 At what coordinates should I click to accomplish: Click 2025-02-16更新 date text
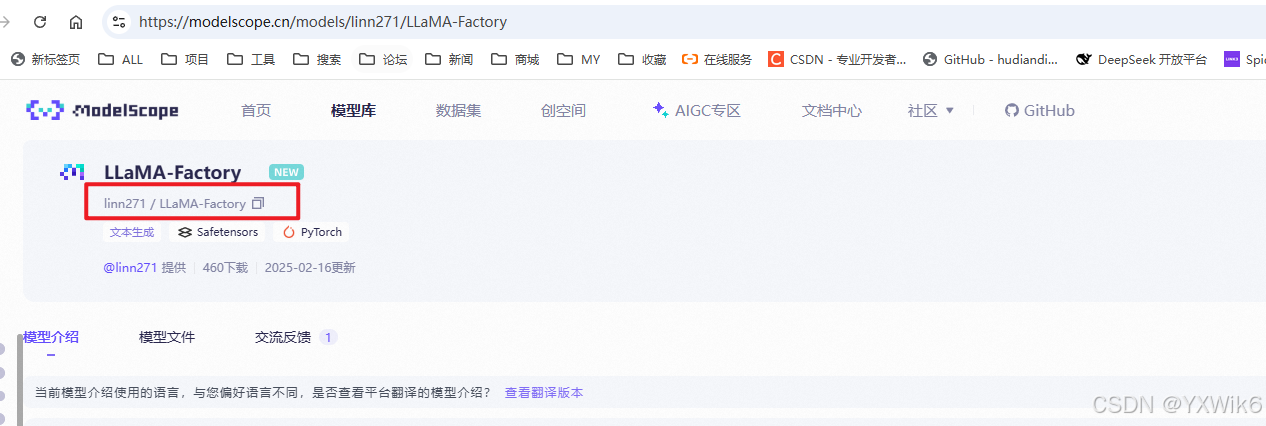(x=310, y=267)
